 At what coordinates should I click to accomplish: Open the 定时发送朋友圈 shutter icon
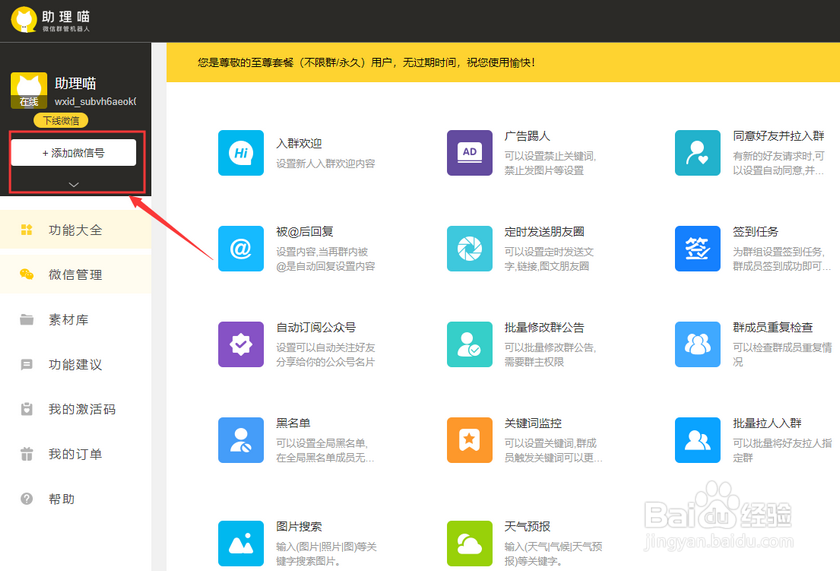[469, 249]
